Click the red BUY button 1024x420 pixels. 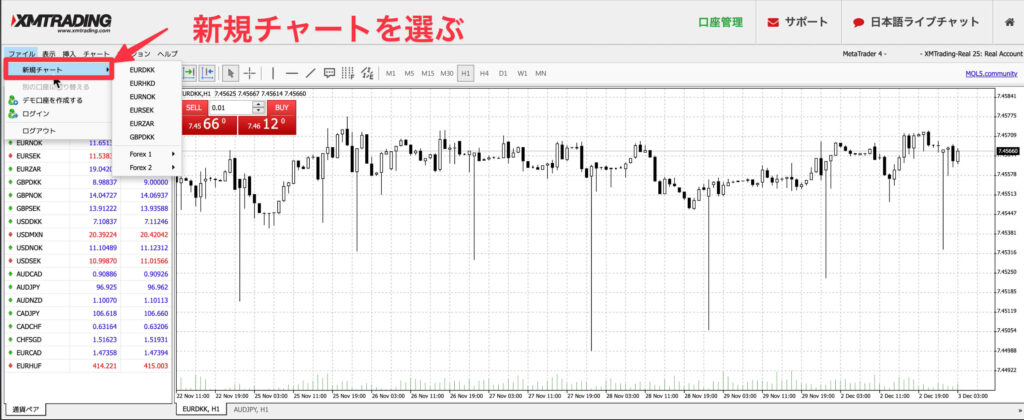(x=281, y=107)
